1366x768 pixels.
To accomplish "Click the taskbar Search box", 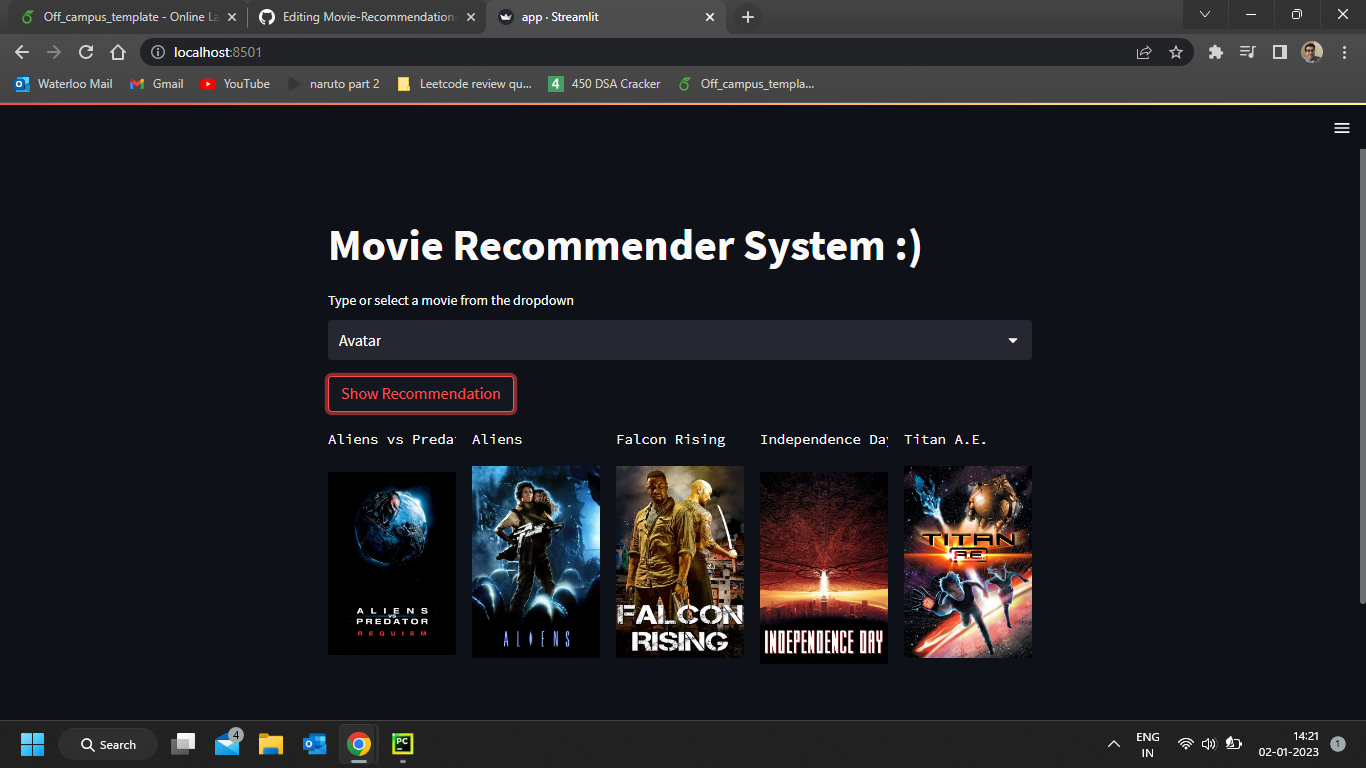I will coord(108,744).
